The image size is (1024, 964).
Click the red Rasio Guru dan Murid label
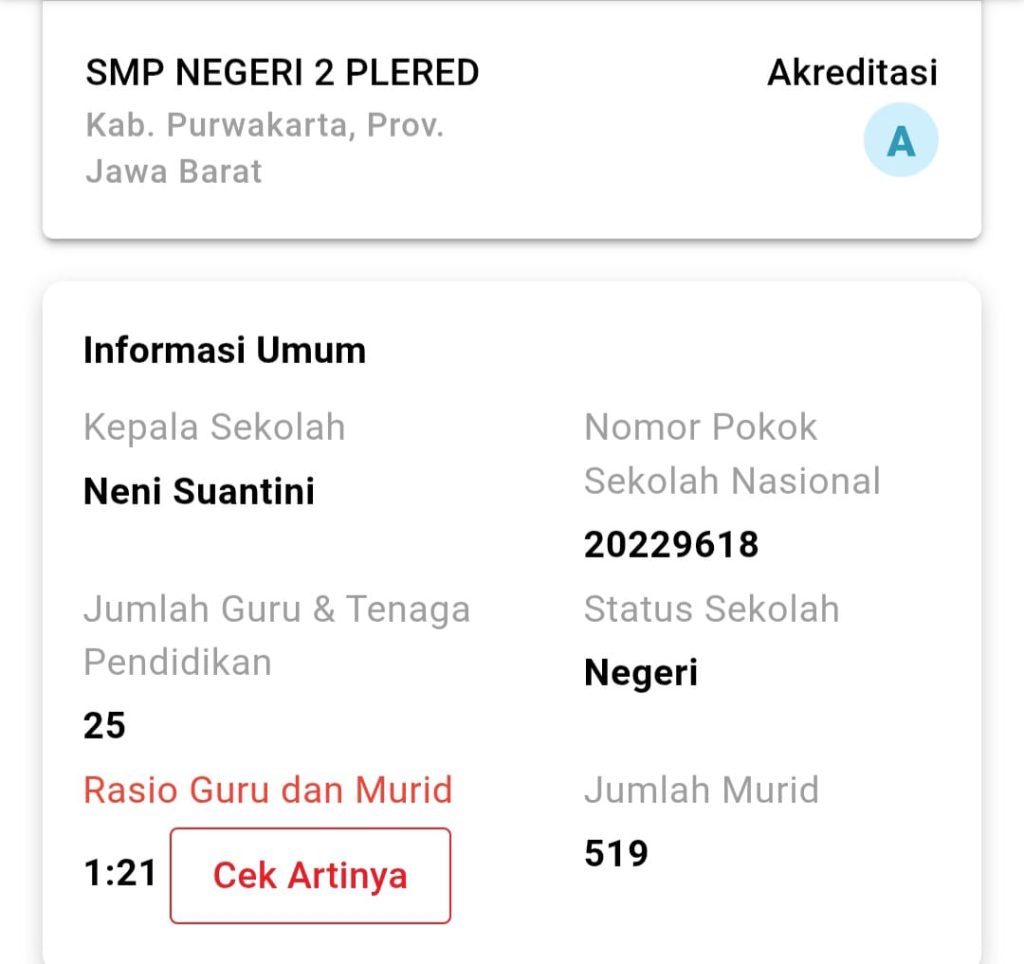click(x=268, y=790)
